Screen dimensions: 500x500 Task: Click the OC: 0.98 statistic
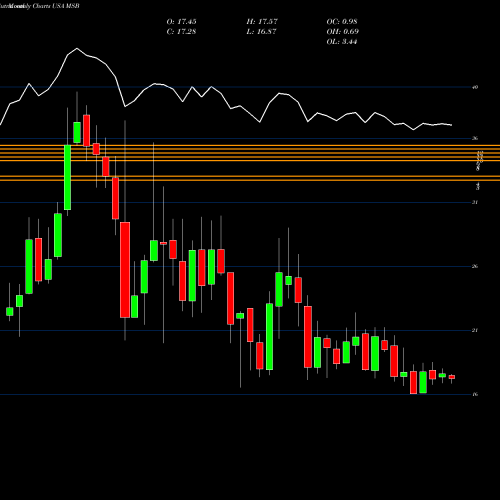(x=342, y=22)
